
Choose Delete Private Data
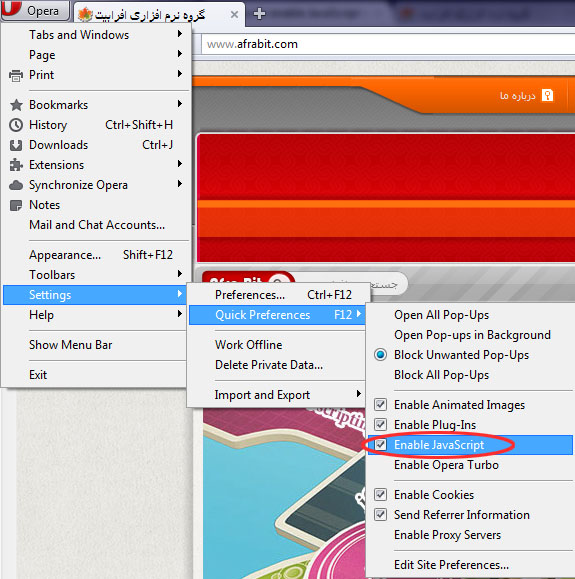[277, 365]
